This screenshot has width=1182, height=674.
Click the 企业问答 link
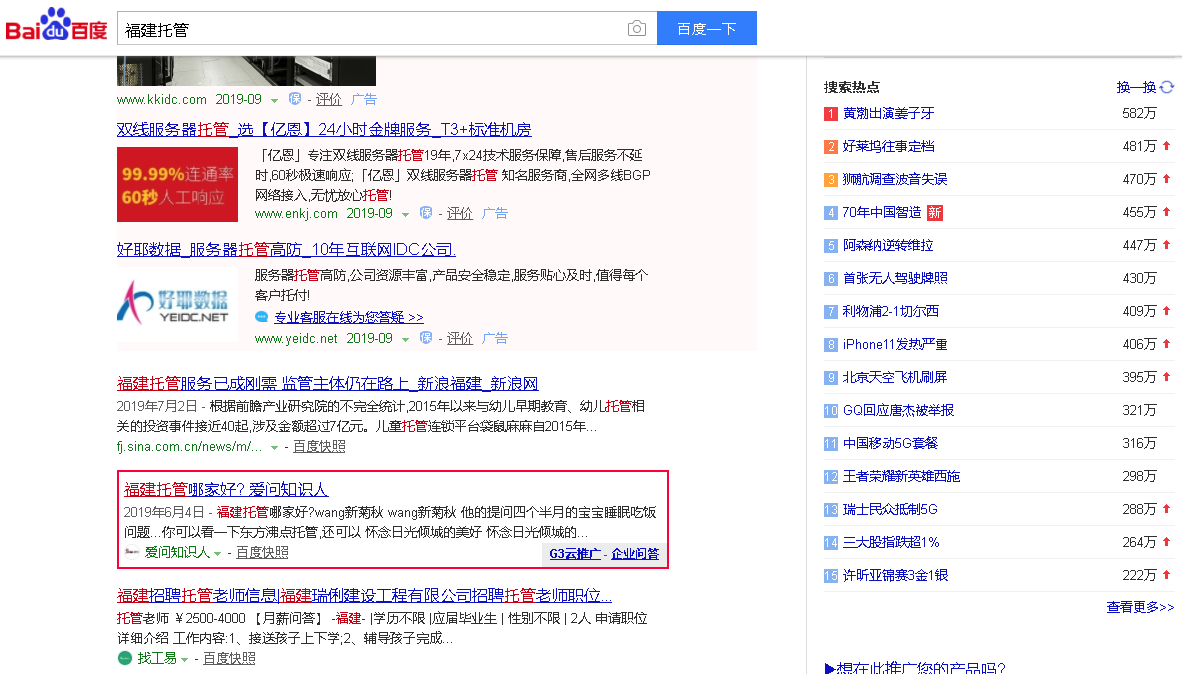tap(635, 554)
